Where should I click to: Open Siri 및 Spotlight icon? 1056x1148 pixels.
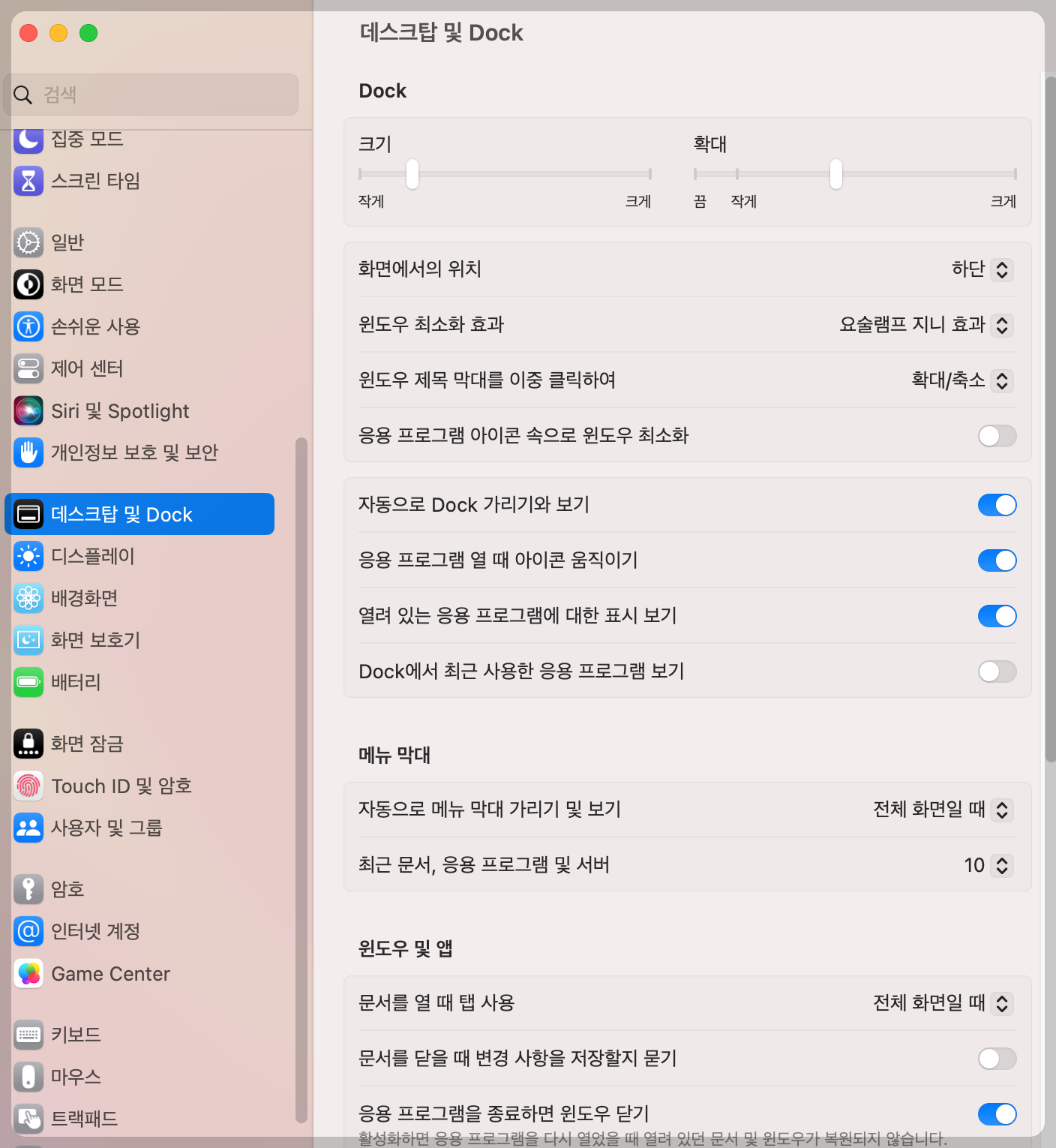click(28, 410)
